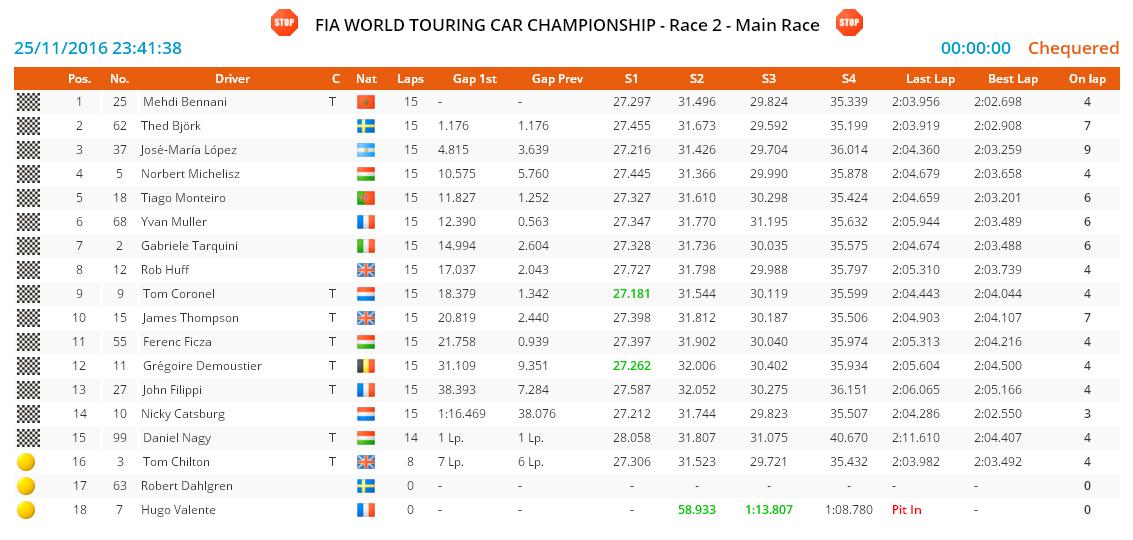This screenshot has width=1133, height=540.
Task: Select driver name Yvan Muller
Action: click(x=174, y=222)
